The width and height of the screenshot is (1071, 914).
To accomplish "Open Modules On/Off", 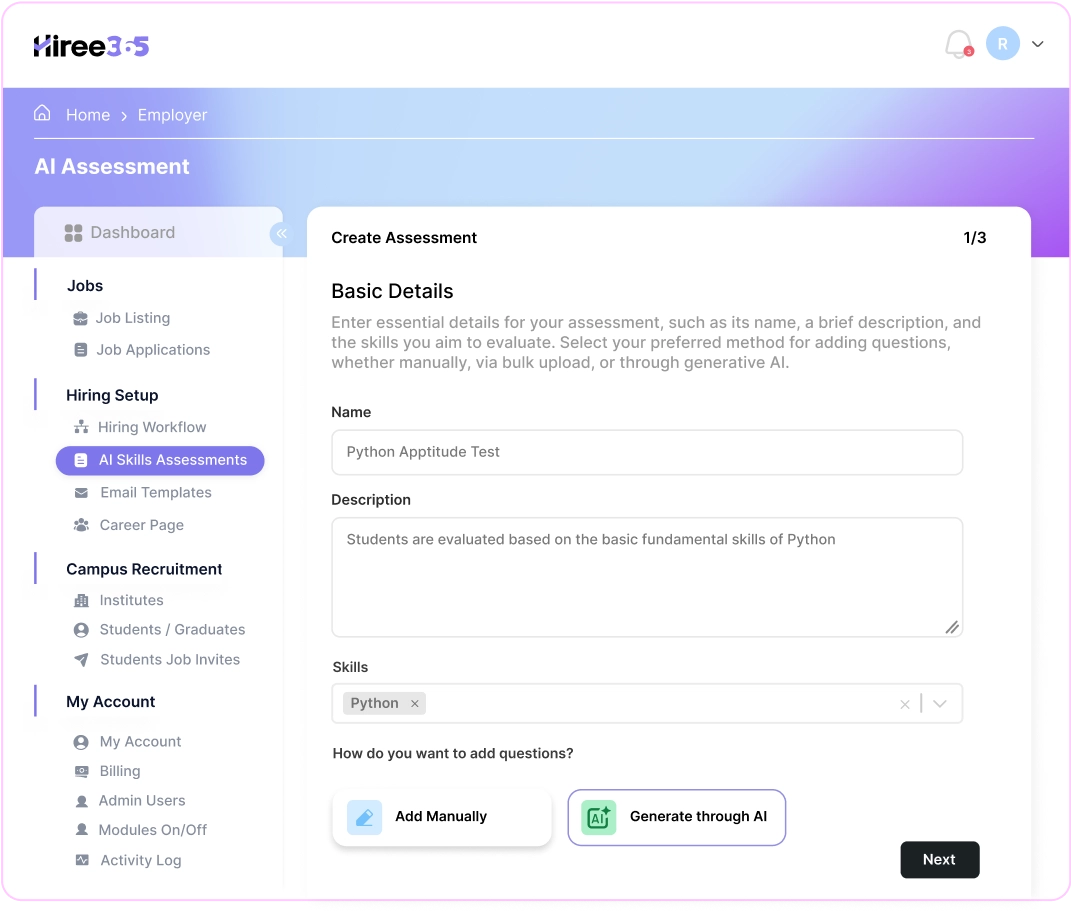I will tap(152, 830).
